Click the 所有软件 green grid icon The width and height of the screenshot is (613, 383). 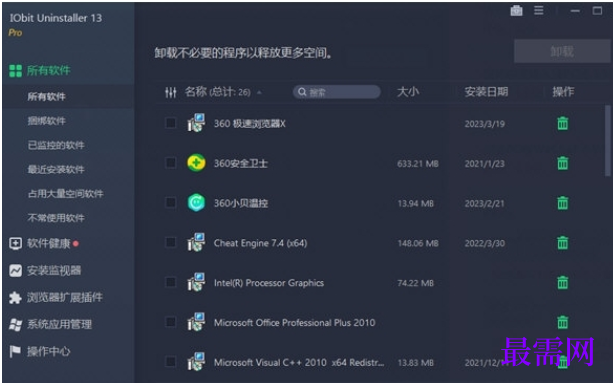point(15,71)
